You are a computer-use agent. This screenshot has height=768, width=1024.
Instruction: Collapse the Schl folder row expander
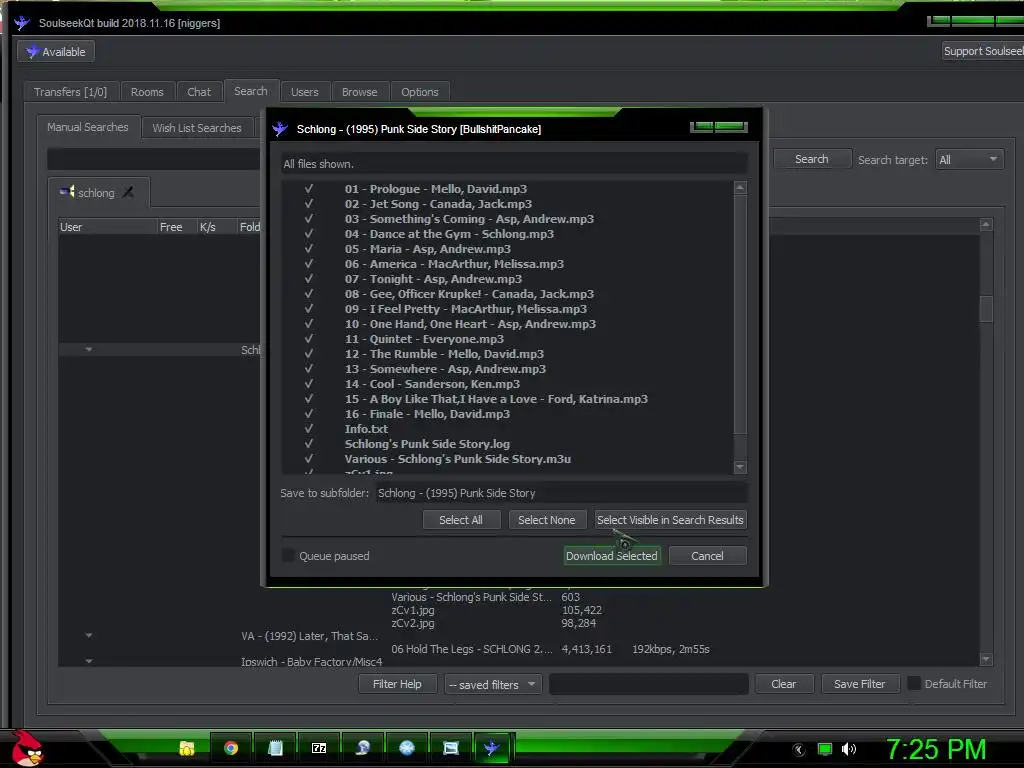pyautogui.click(x=89, y=349)
